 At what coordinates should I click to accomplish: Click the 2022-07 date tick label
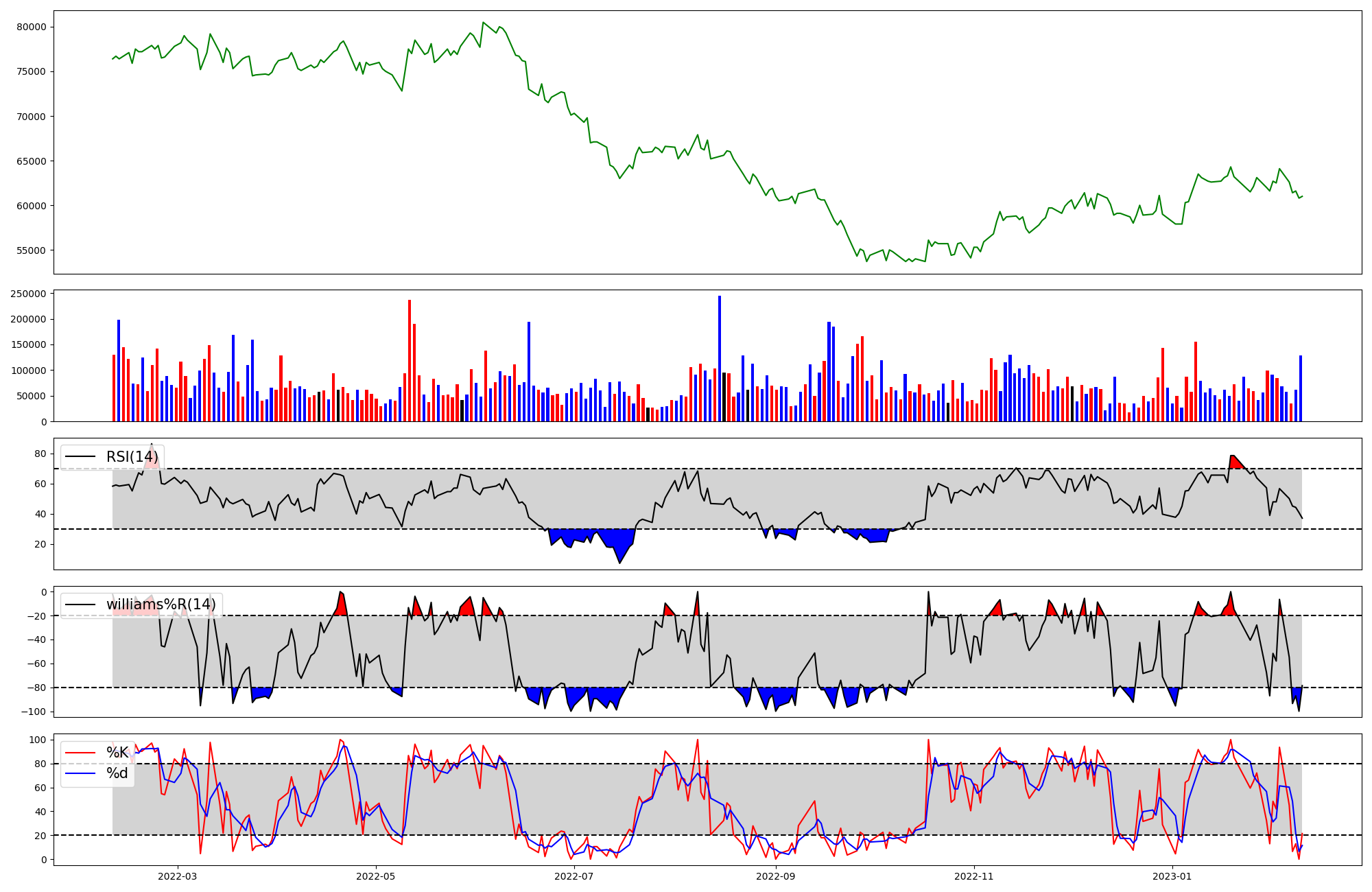click(573, 876)
